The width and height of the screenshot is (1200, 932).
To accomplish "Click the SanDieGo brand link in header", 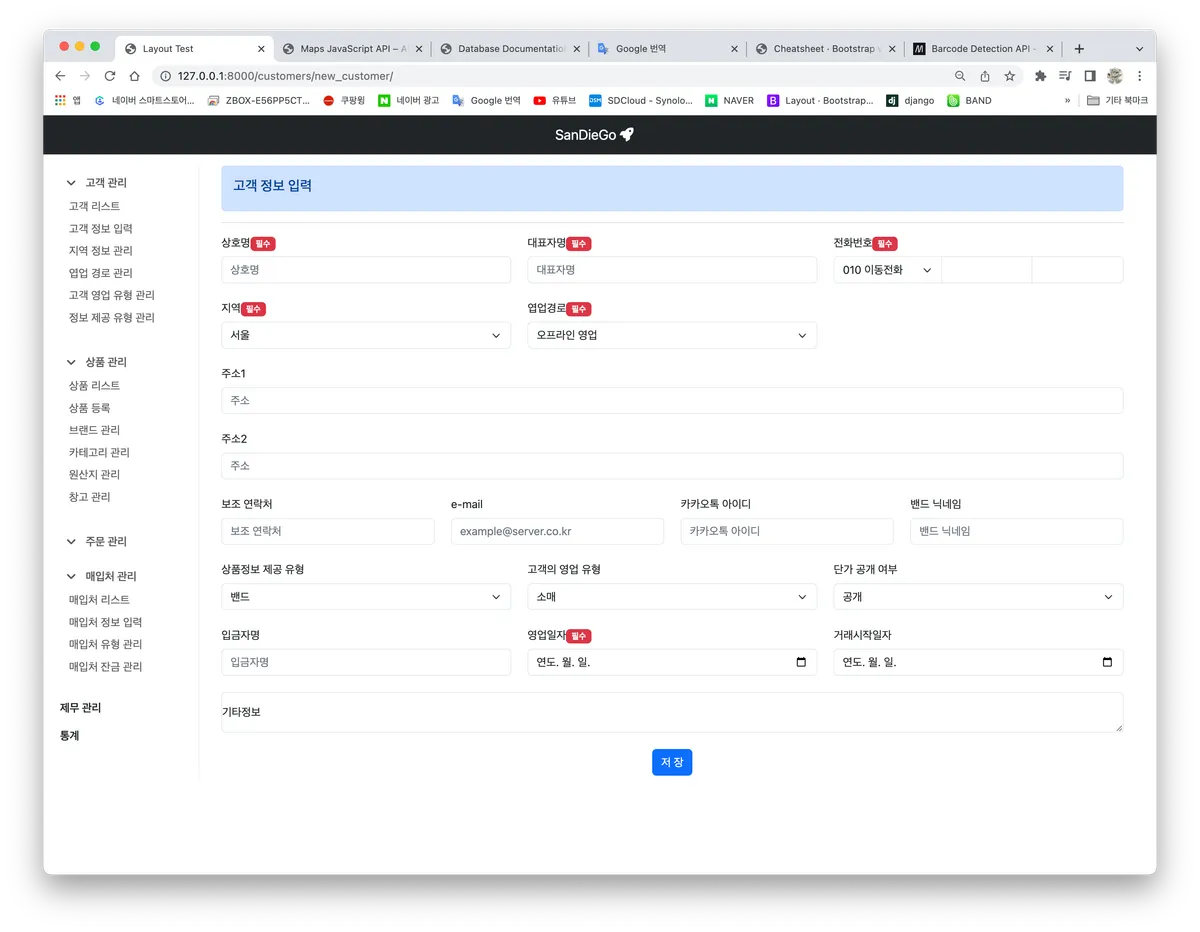I will click(x=595, y=135).
